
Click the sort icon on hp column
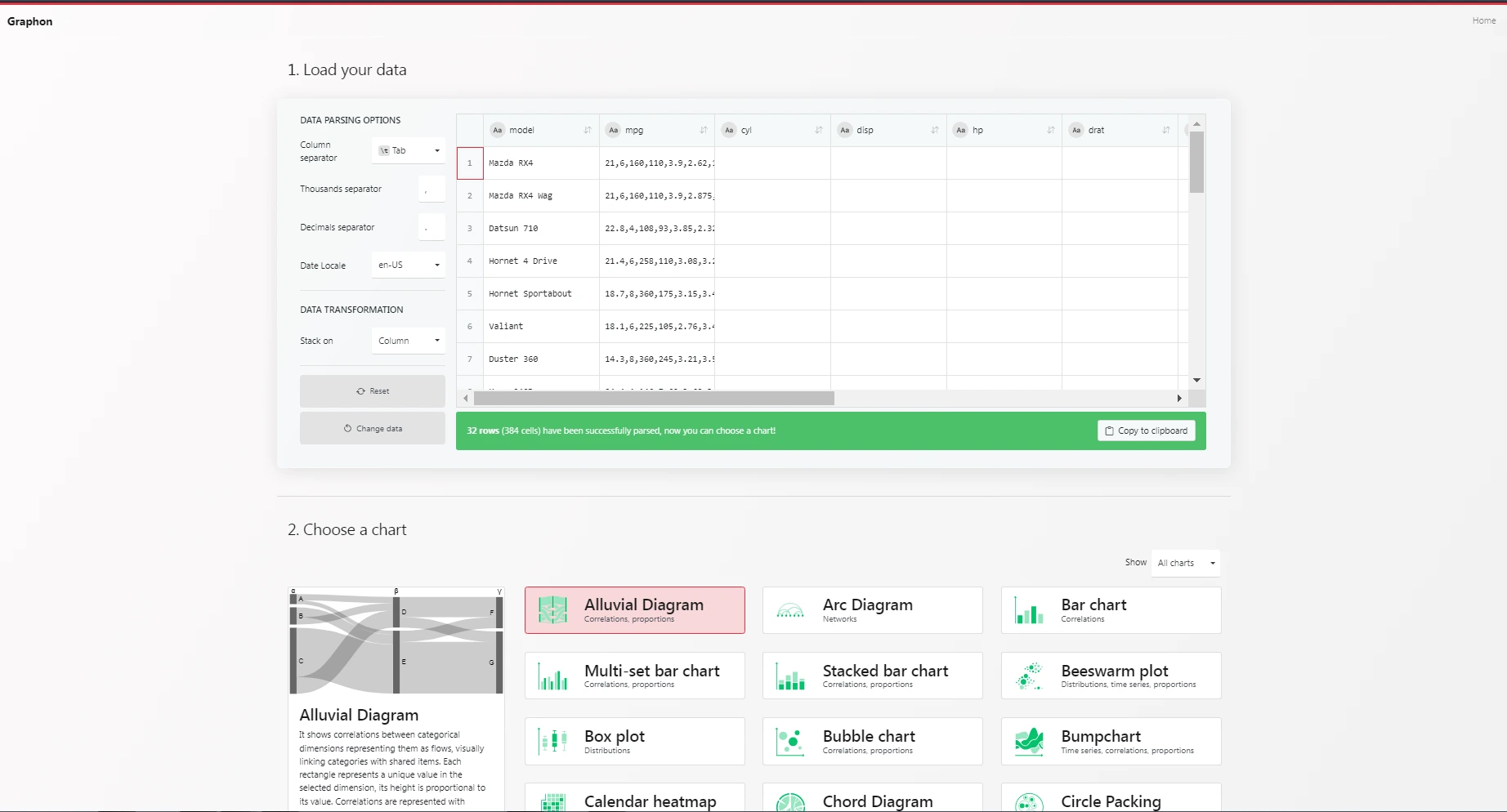tap(1050, 130)
